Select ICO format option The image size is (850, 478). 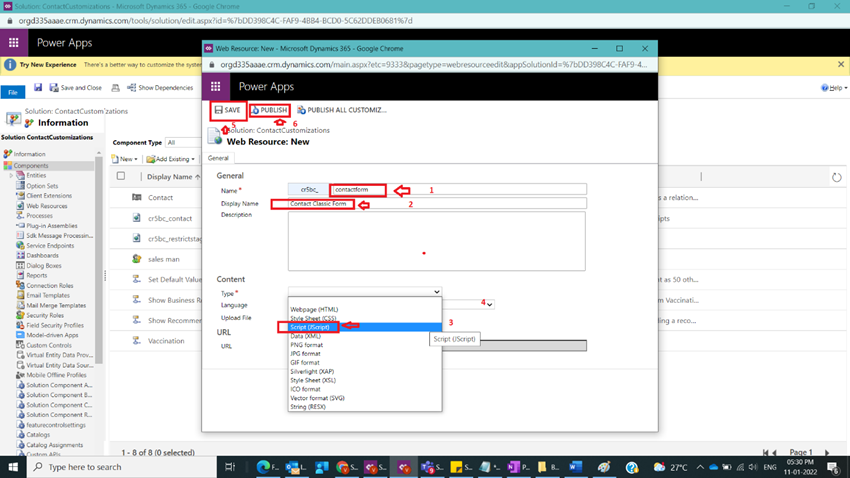coord(305,389)
